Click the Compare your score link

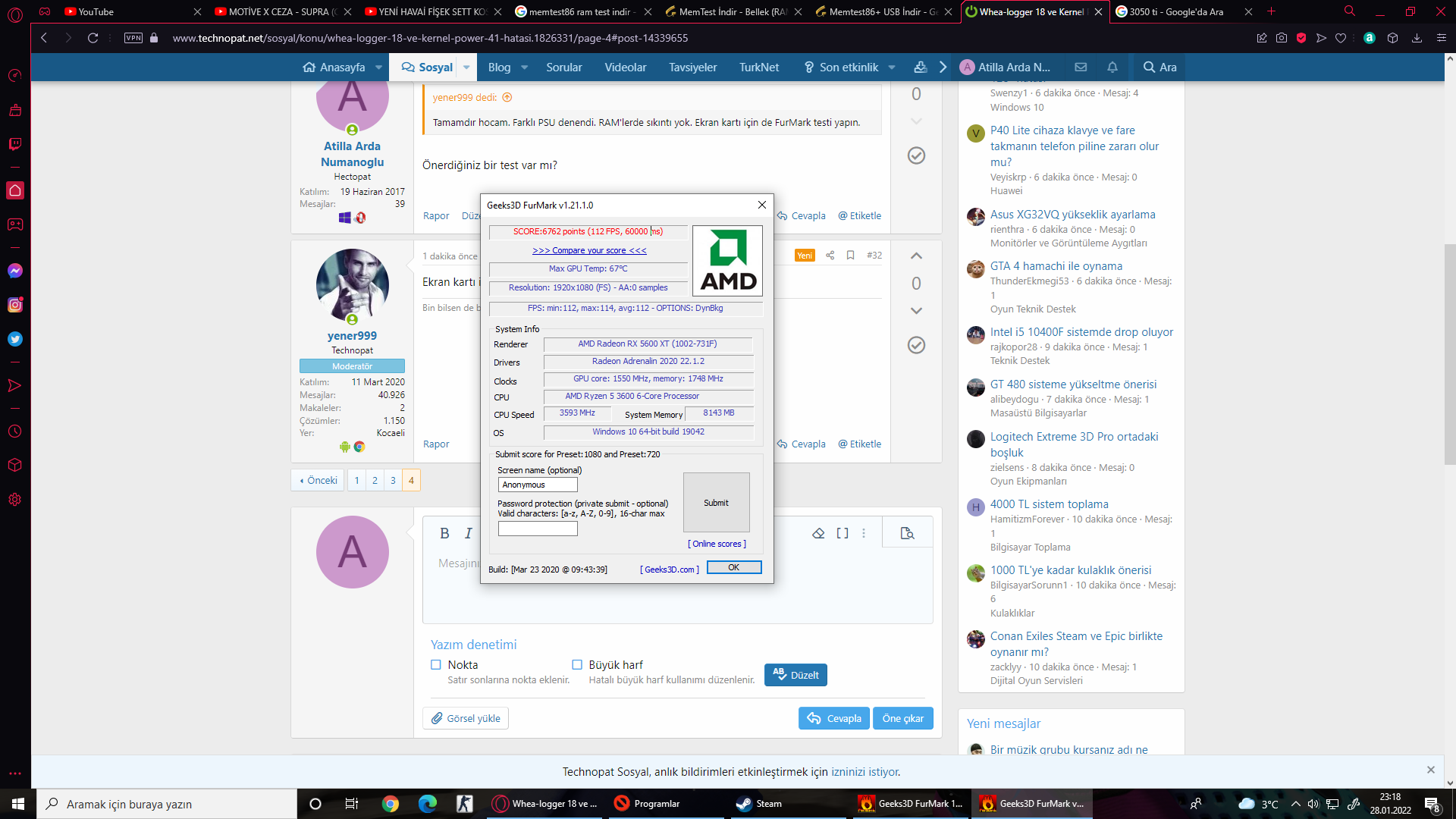click(589, 250)
